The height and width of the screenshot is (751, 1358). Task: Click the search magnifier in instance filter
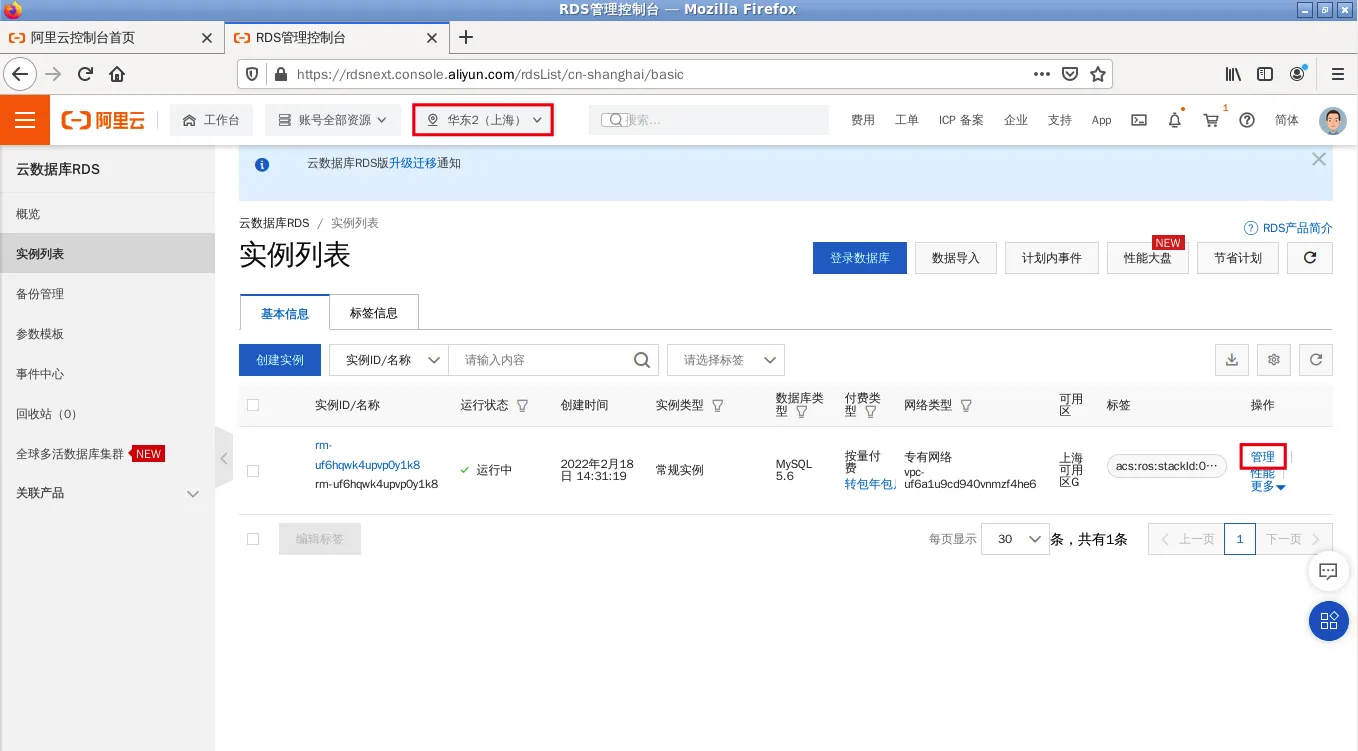[x=642, y=360]
